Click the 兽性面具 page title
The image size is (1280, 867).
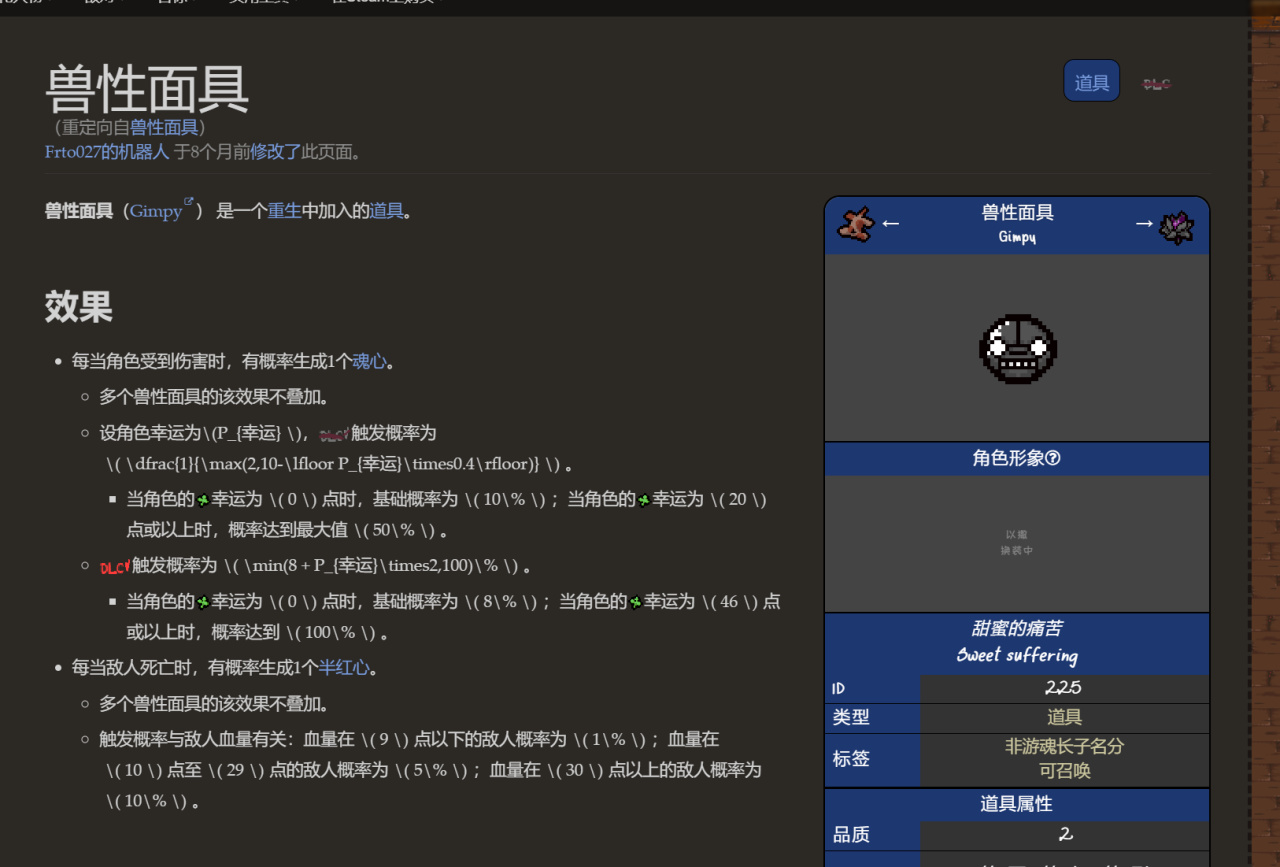(x=147, y=88)
